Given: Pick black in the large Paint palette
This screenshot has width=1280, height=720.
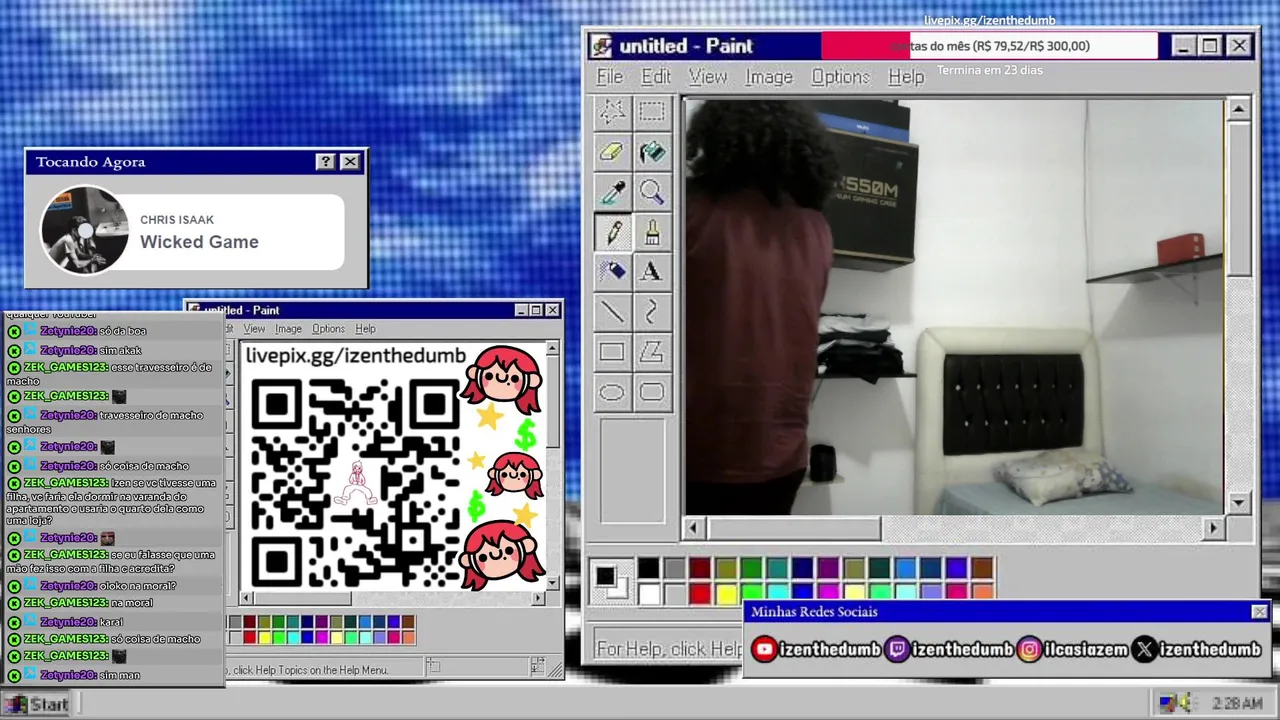Looking at the screenshot, I should pyautogui.click(x=649, y=569).
